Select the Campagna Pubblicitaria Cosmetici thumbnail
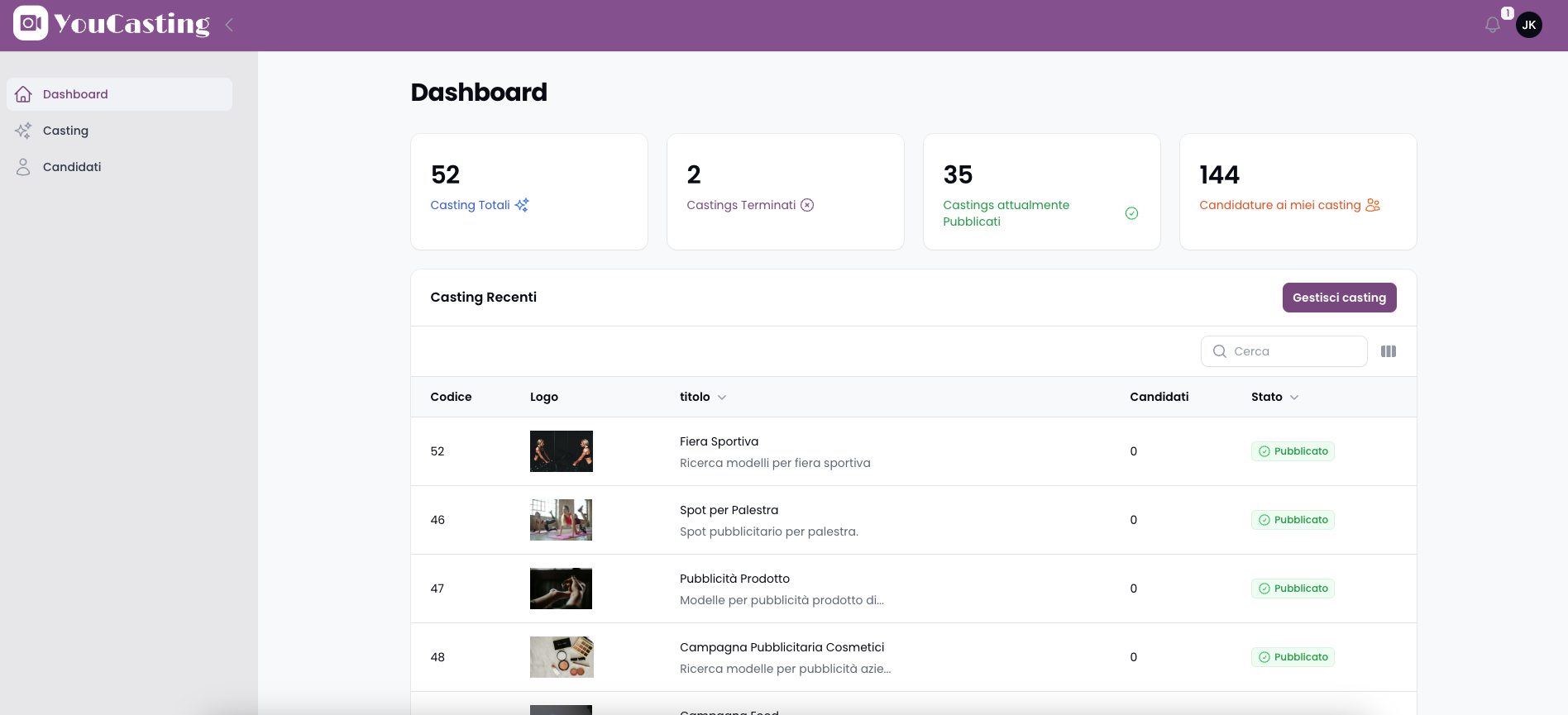 tap(562, 657)
